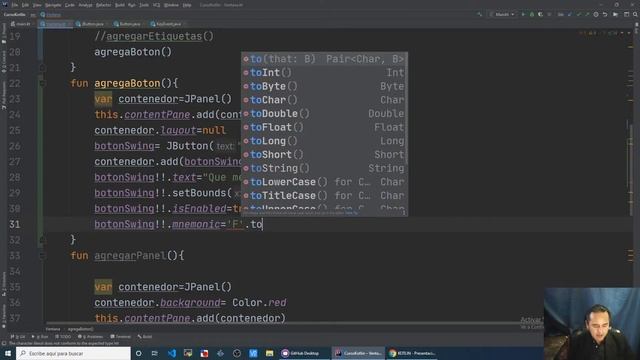The height and width of the screenshot is (360, 640).
Task: Open the Terminal tool window
Action: 121,337
